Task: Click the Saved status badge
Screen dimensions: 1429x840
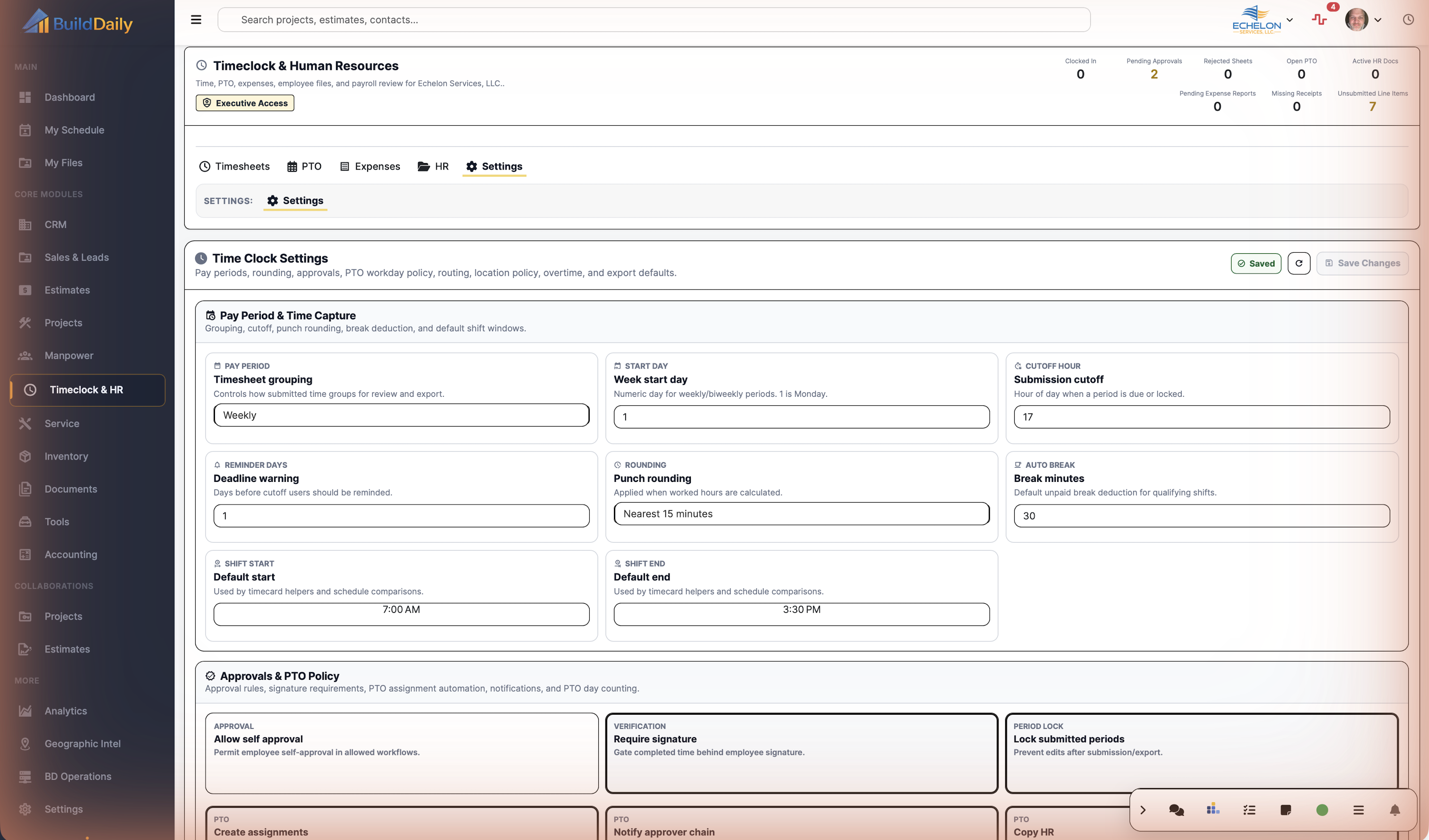Action: (1256, 264)
